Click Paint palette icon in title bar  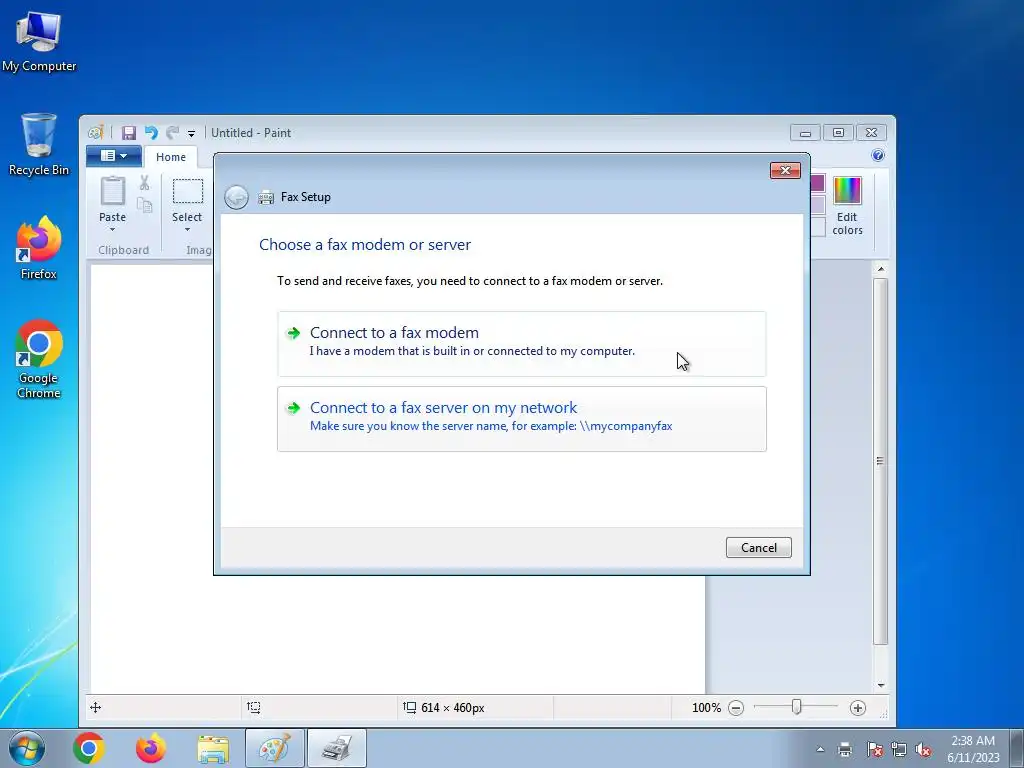pos(95,133)
